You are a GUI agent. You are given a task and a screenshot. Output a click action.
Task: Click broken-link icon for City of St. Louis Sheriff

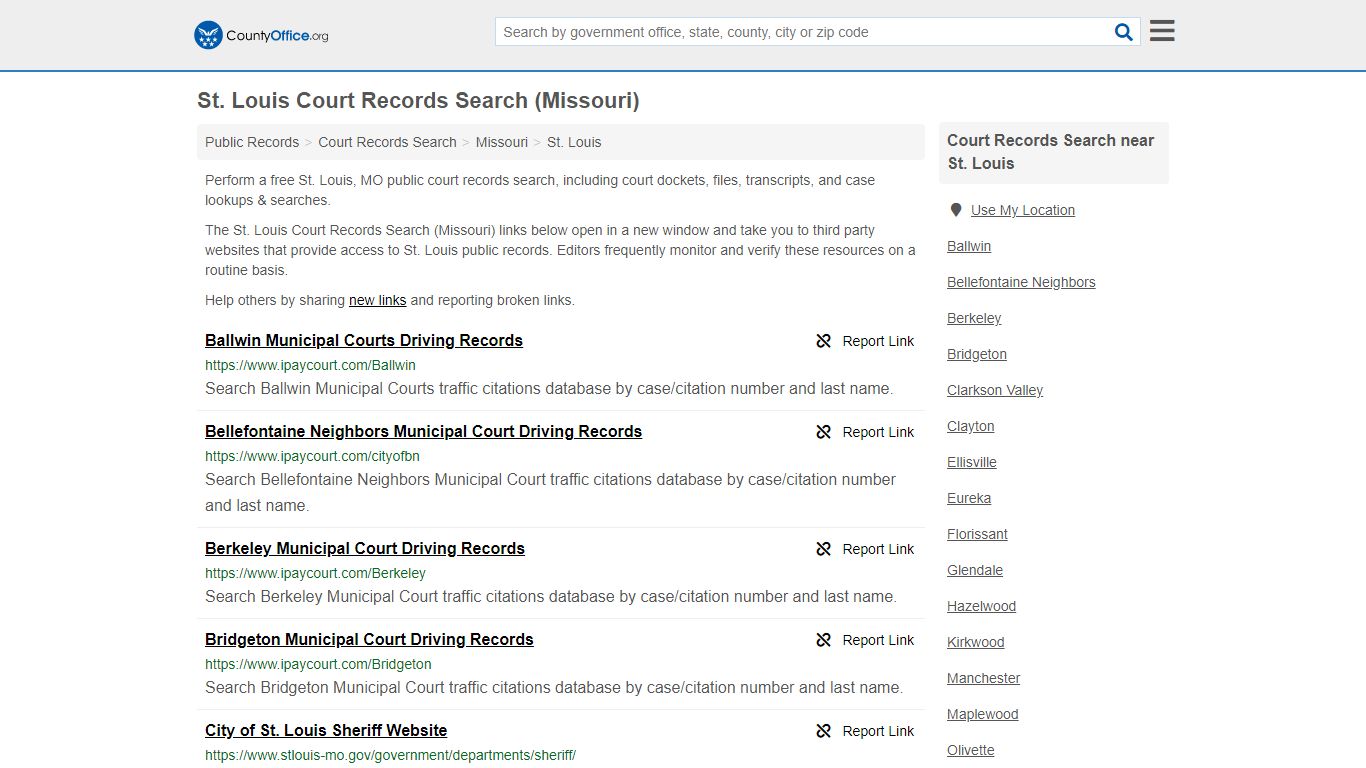pyautogui.click(x=824, y=731)
